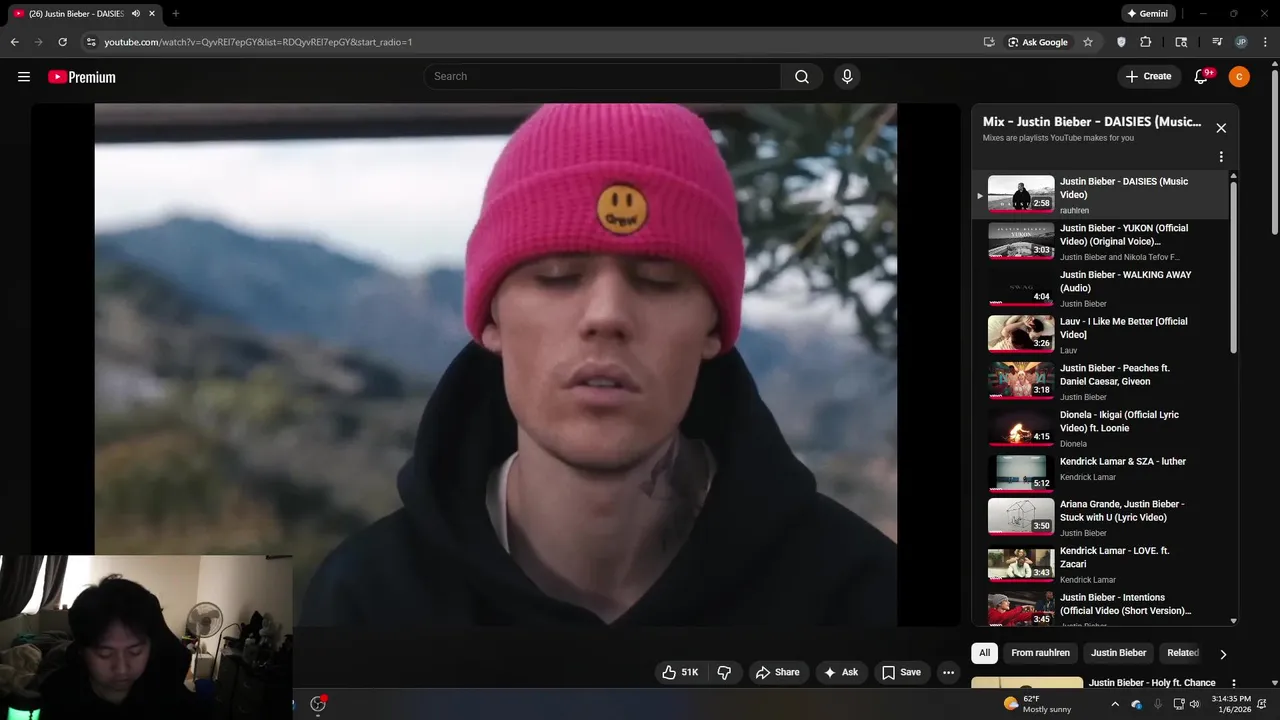Click the Mix playlist scrollbar
The image size is (1280, 720).
pos(1233,268)
